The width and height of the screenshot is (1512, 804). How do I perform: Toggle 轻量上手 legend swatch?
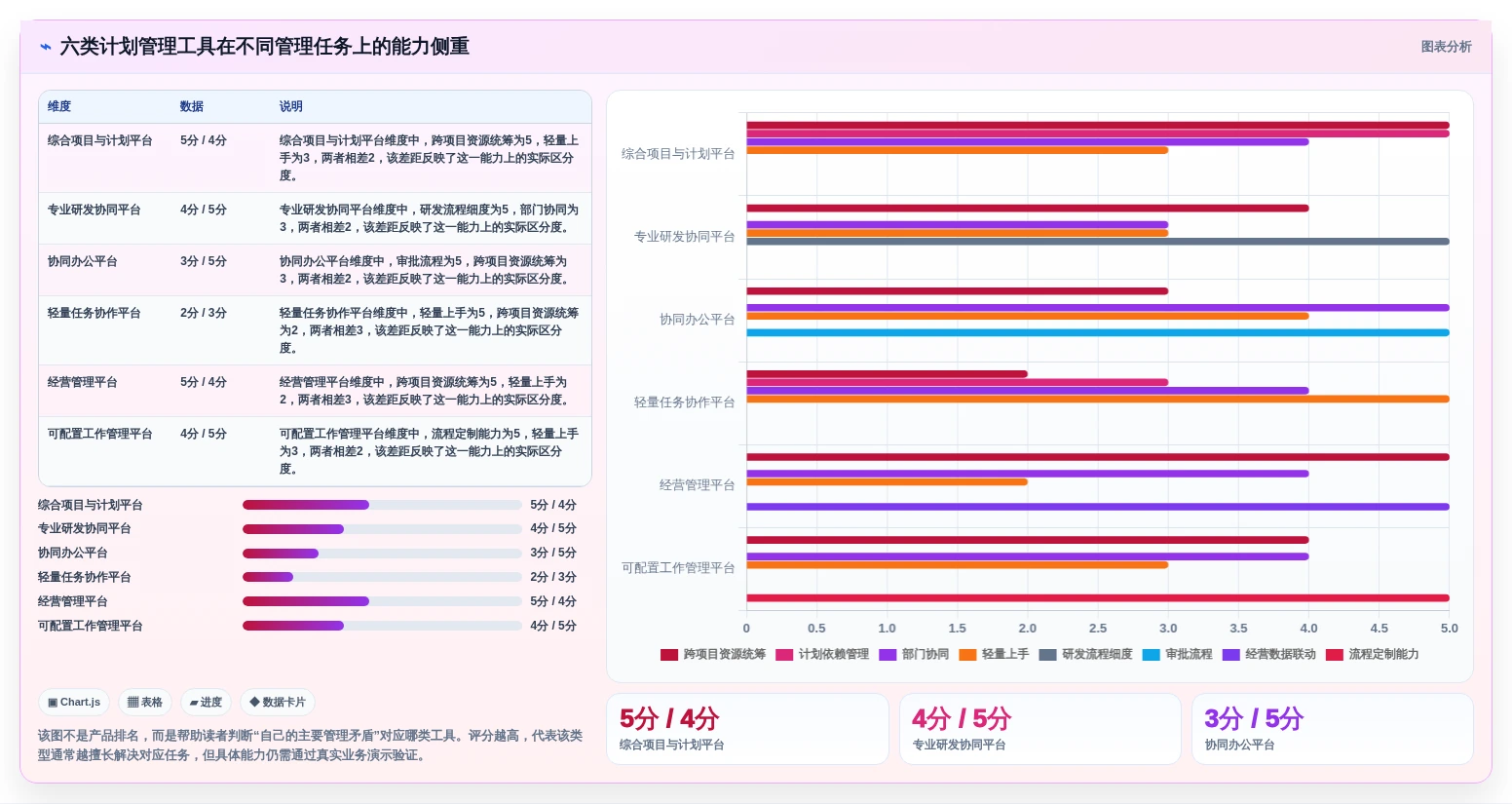click(x=967, y=655)
